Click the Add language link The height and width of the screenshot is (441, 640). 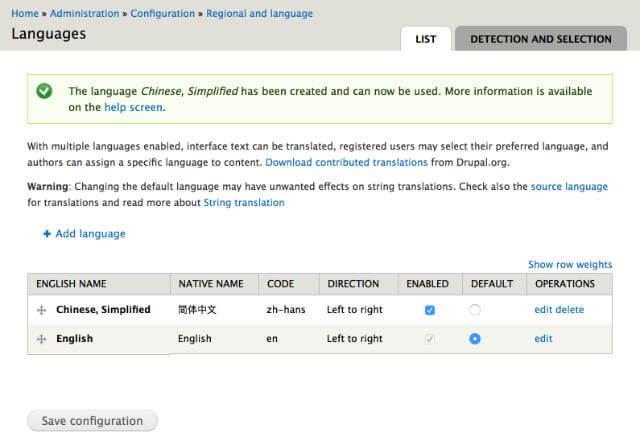(x=90, y=234)
